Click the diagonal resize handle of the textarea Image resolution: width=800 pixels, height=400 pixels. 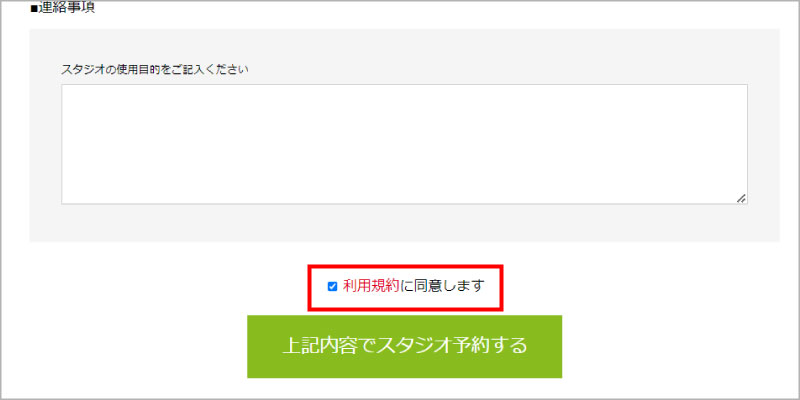[x=741, y=198]
